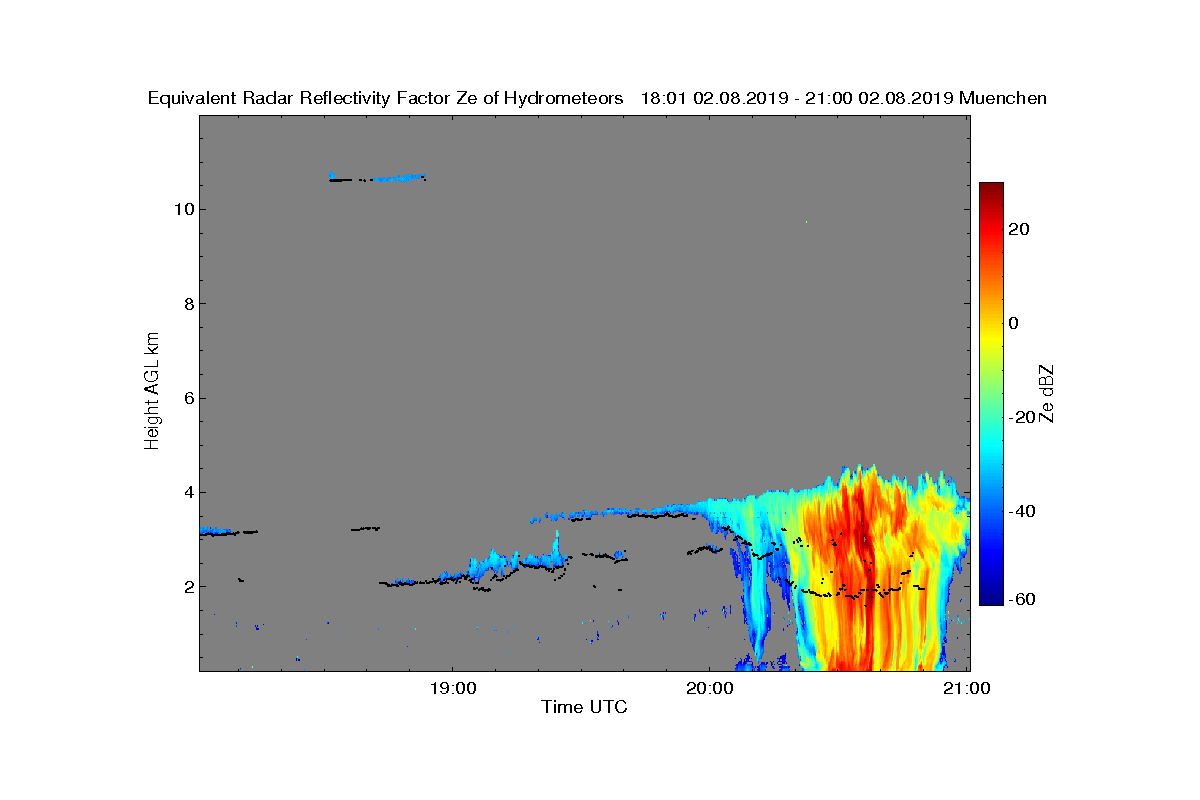1200x800 pixels.
Task: Click the height tick label 10
Action: click(183, 209)
